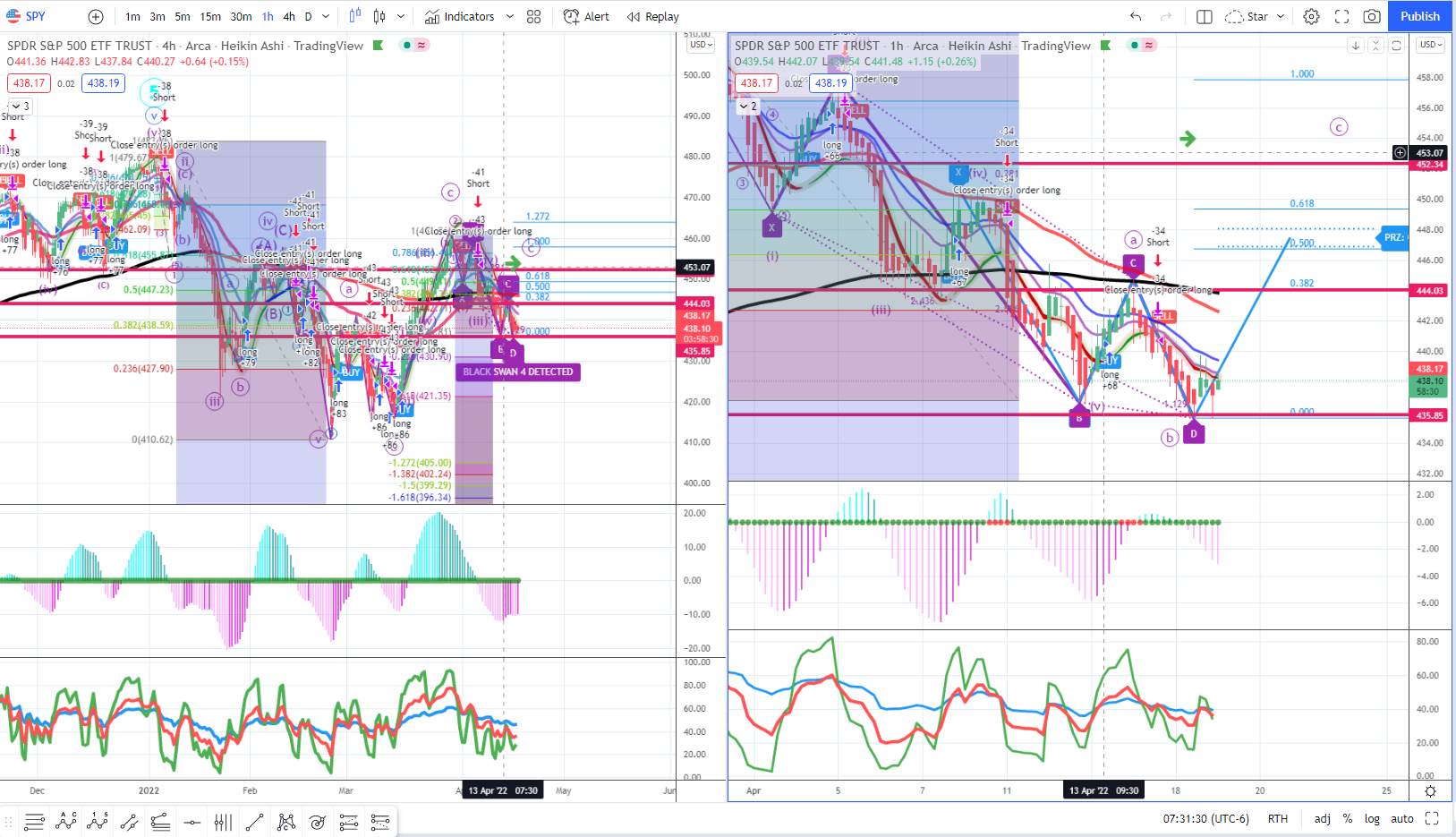Viewport: 1456px width, 837px height.
Task: Select parallel channel drawing tool
Action: [129, 821]
